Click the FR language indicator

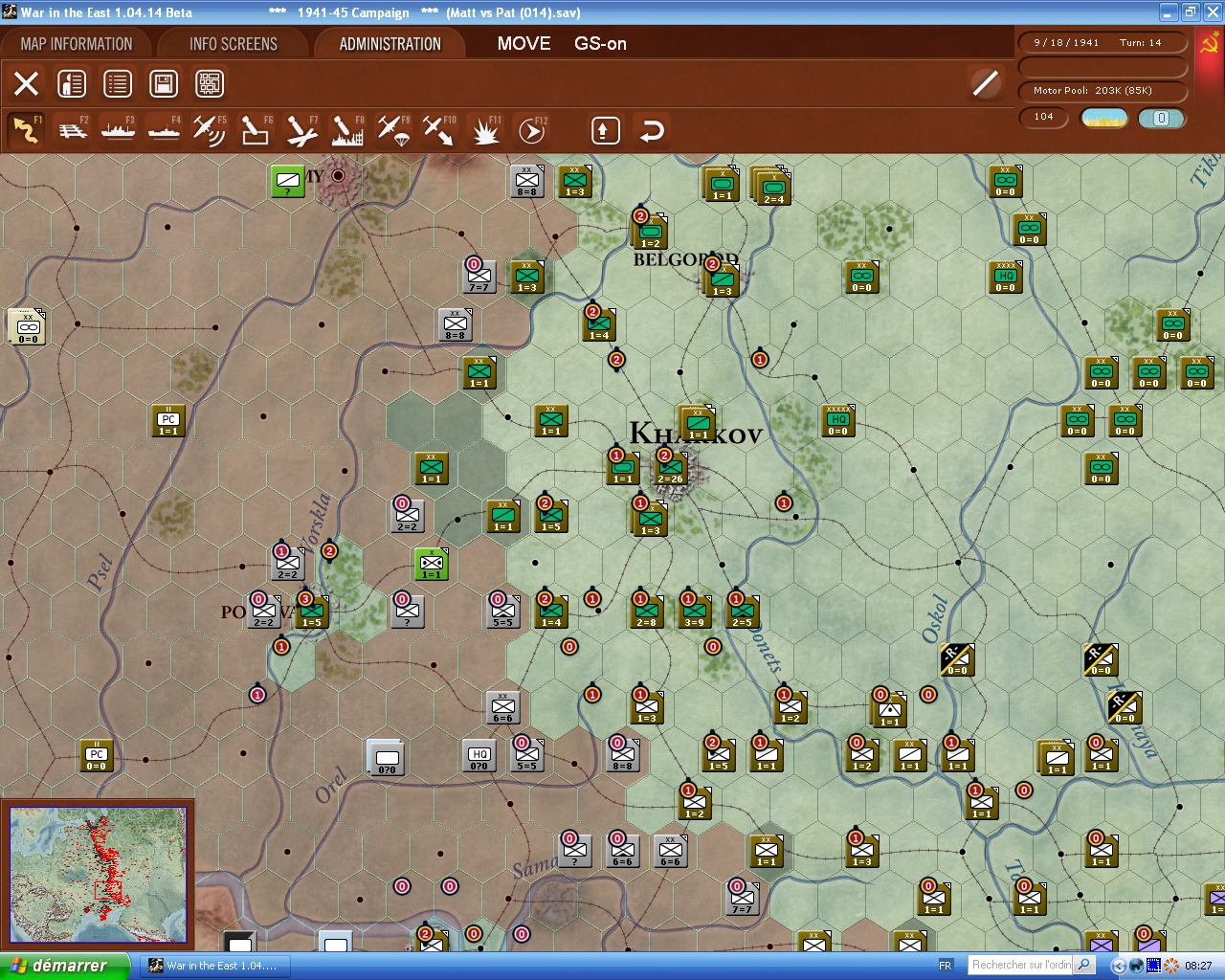tap(946, 966)
